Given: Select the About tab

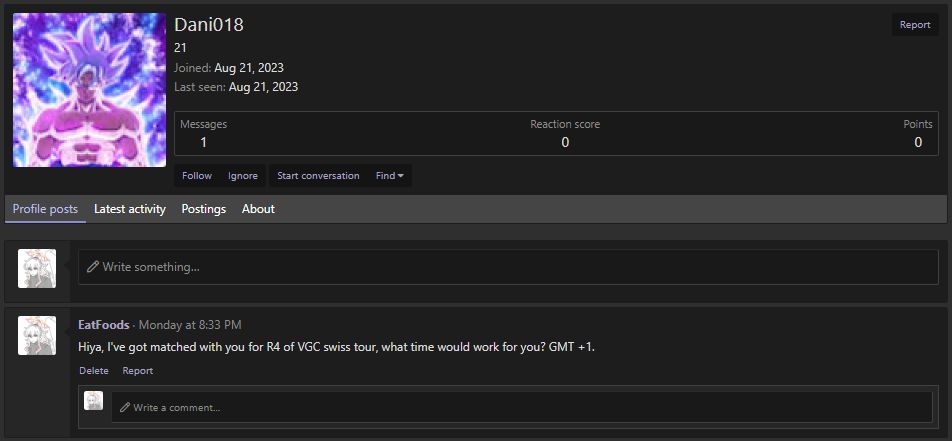Looking at the screenshot, I should [x=259, y=209].
